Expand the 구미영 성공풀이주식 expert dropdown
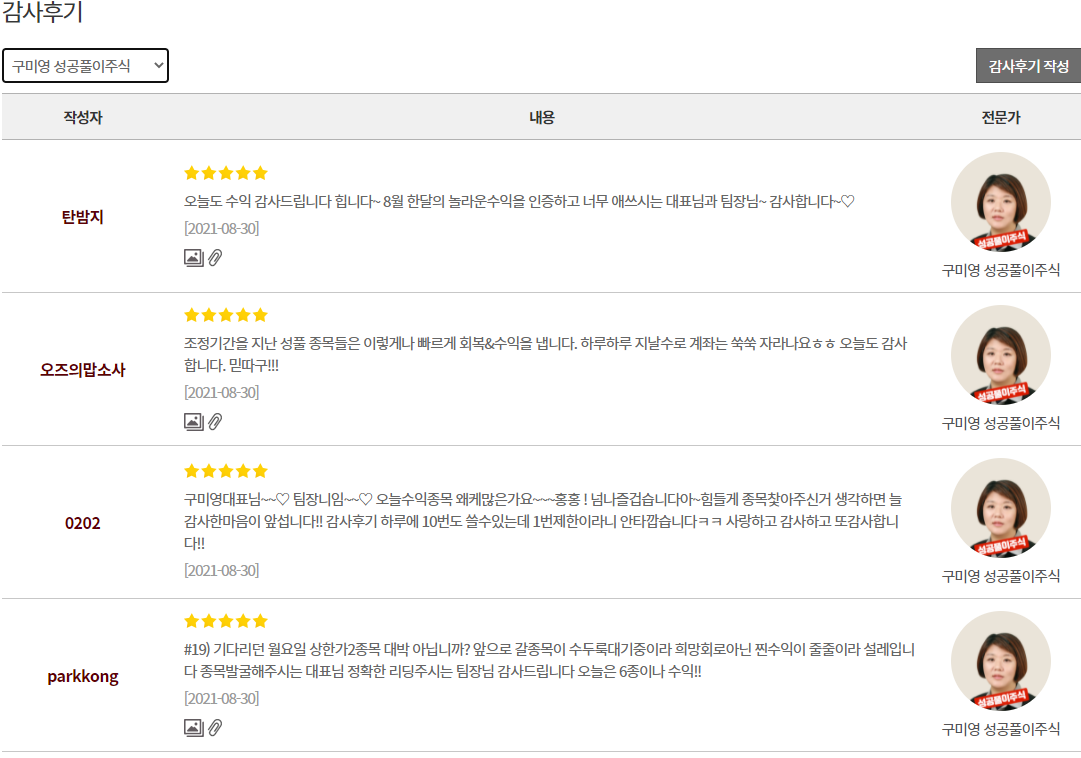1081x758 pixels. tap(85, 66)
